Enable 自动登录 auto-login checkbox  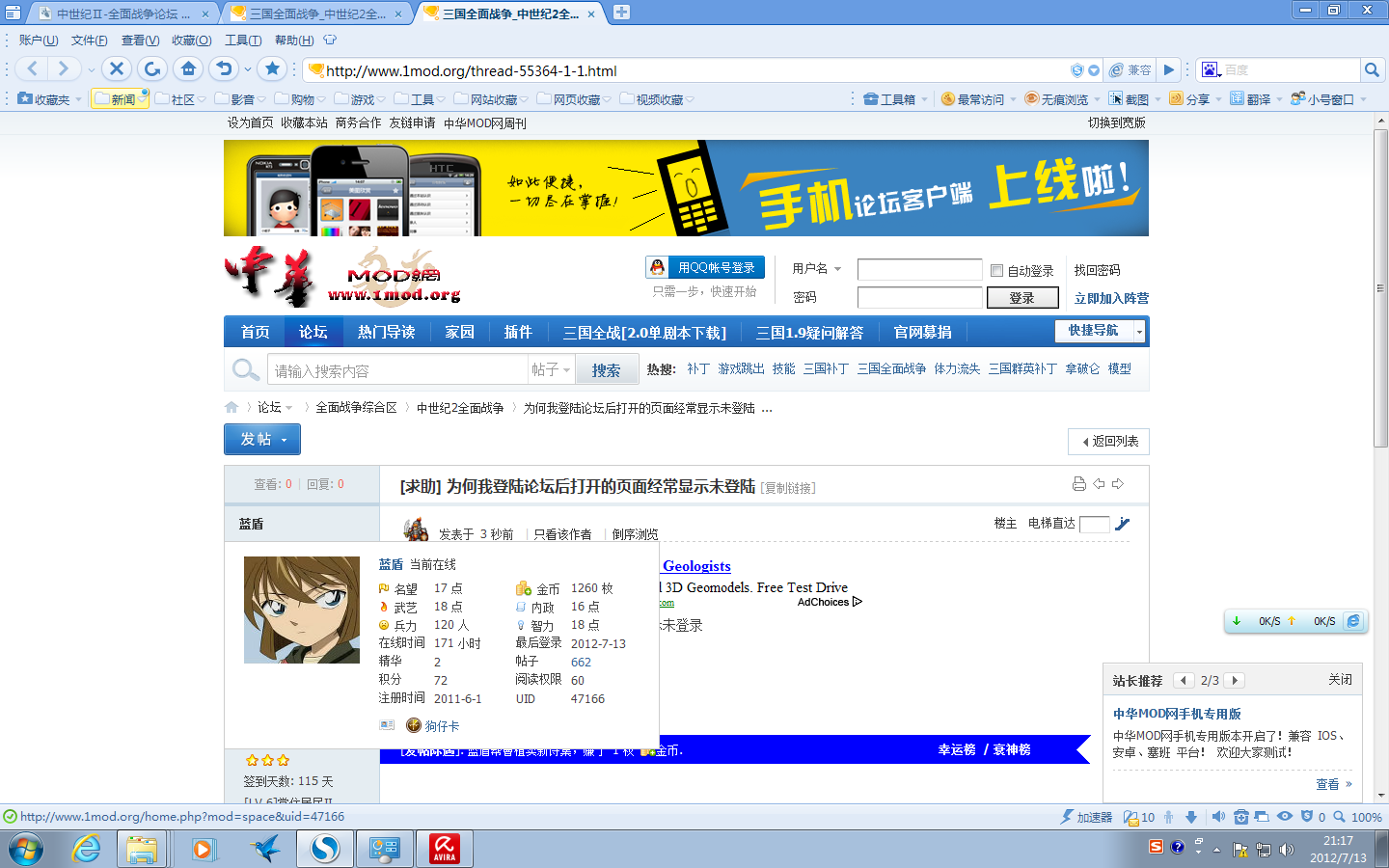pos(996,270)
